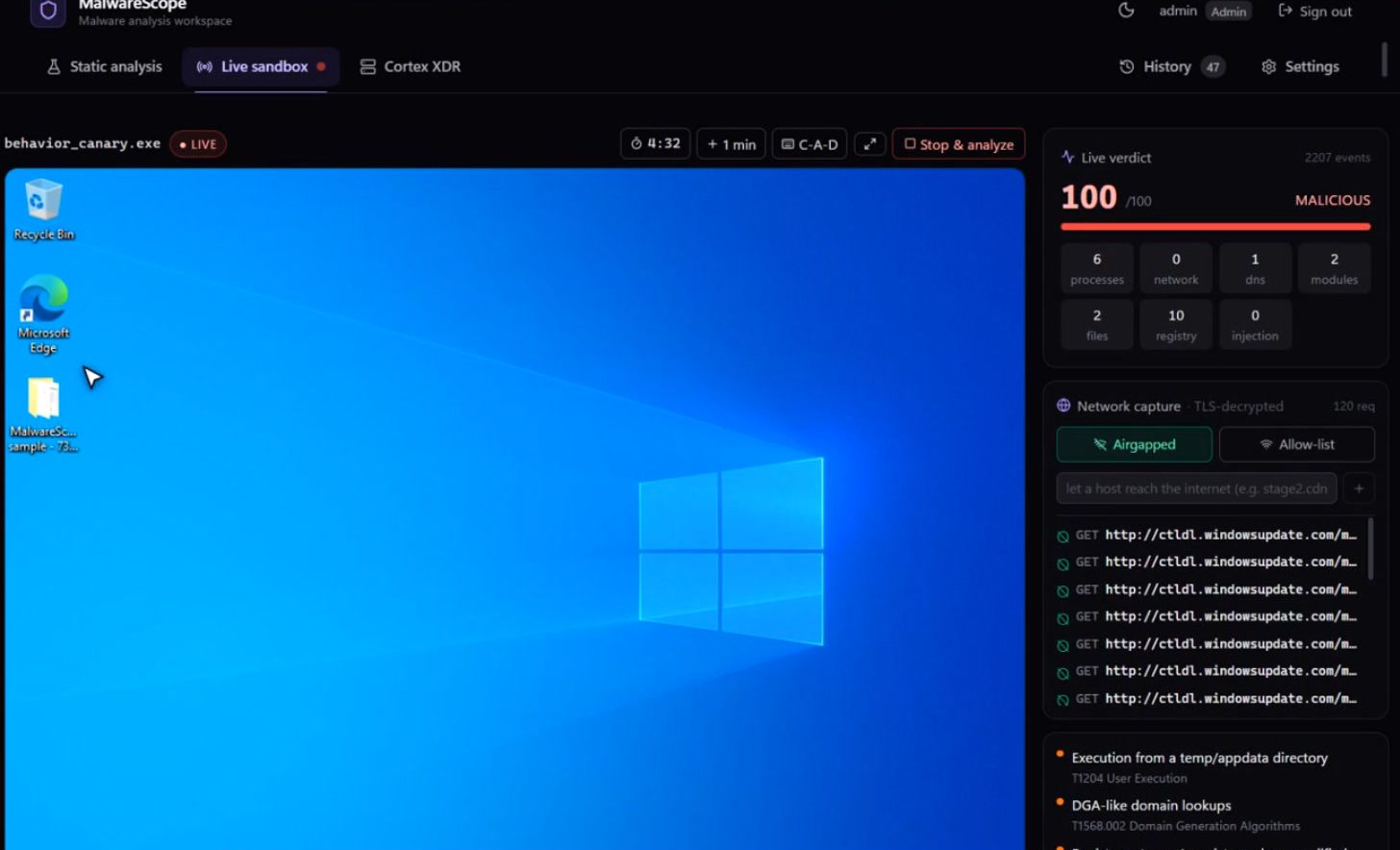
Task: Click the MALICIOUS verdict label
Action: 1333,200
